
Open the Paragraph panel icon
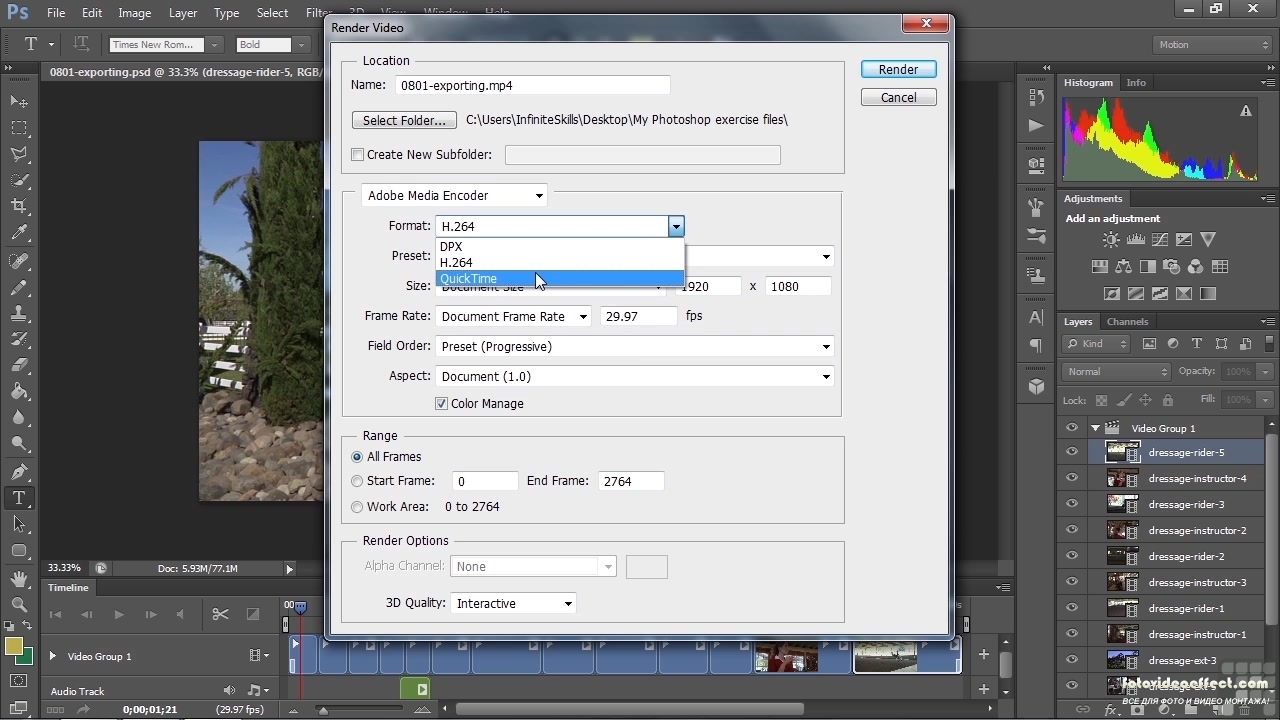1036,346
